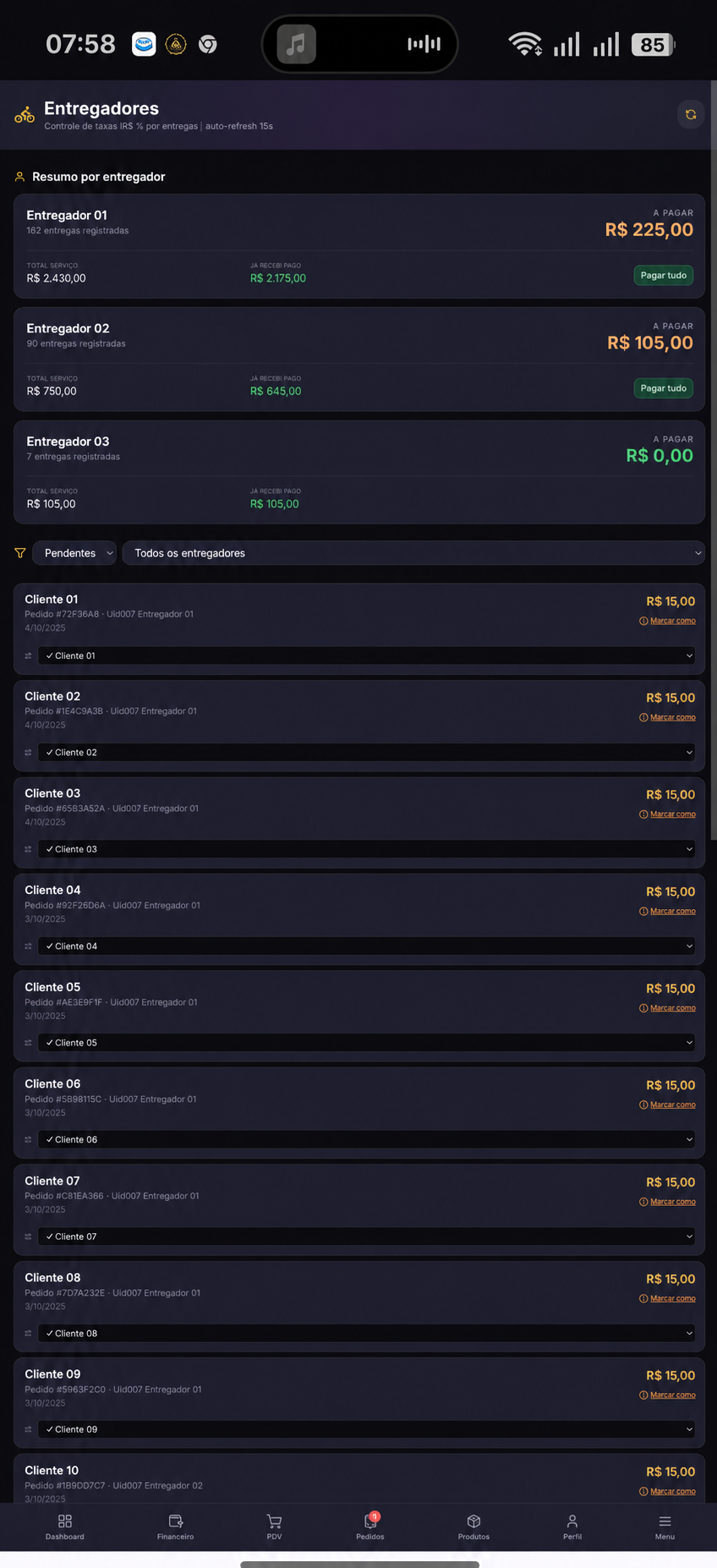Open Pedidos with the notification badge
This screenshot has width=717, height=1568.
(370, 1520)
